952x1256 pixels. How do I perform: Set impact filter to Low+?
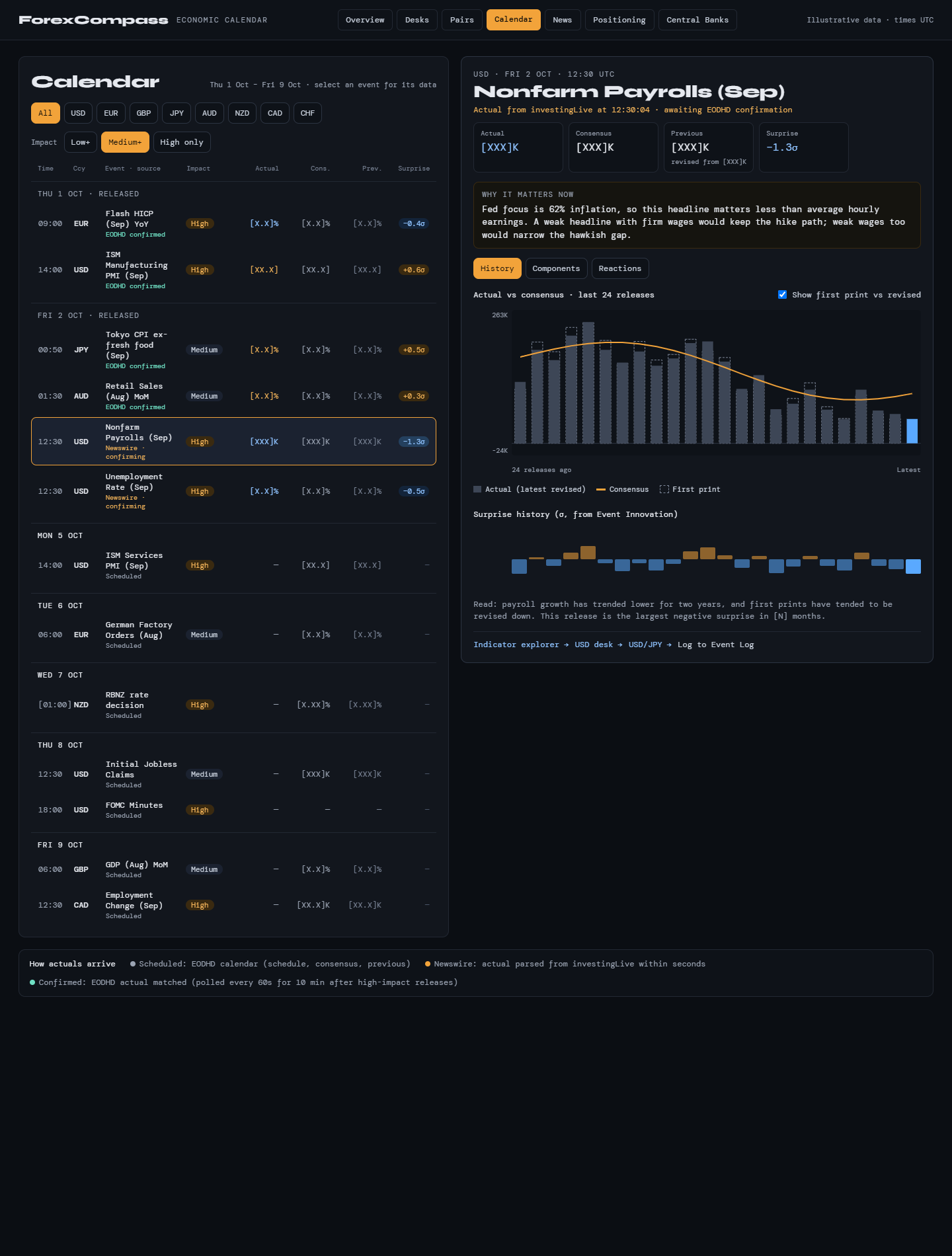click(x=81, y=142)
